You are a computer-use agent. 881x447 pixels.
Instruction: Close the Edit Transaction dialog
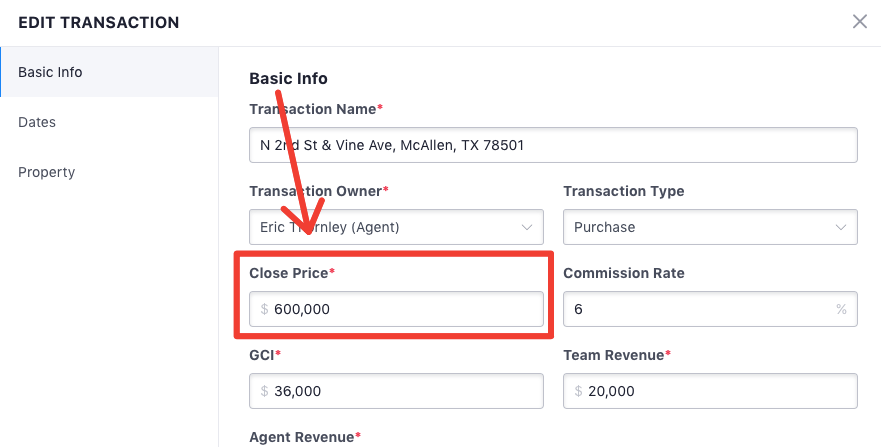859,22
